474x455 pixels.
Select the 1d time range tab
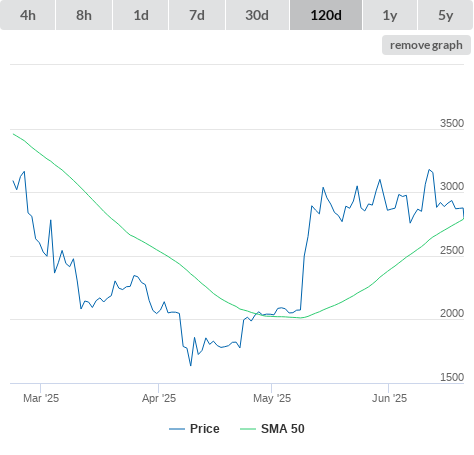coord(141,15)
